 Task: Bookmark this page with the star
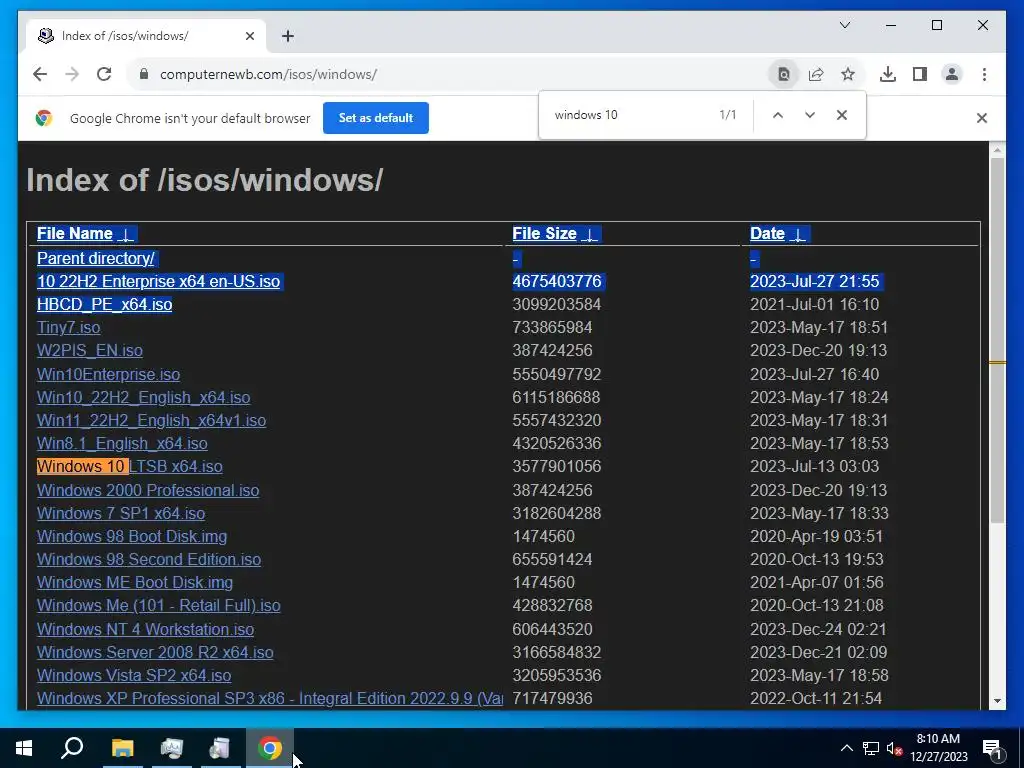[x=848, y=74]
